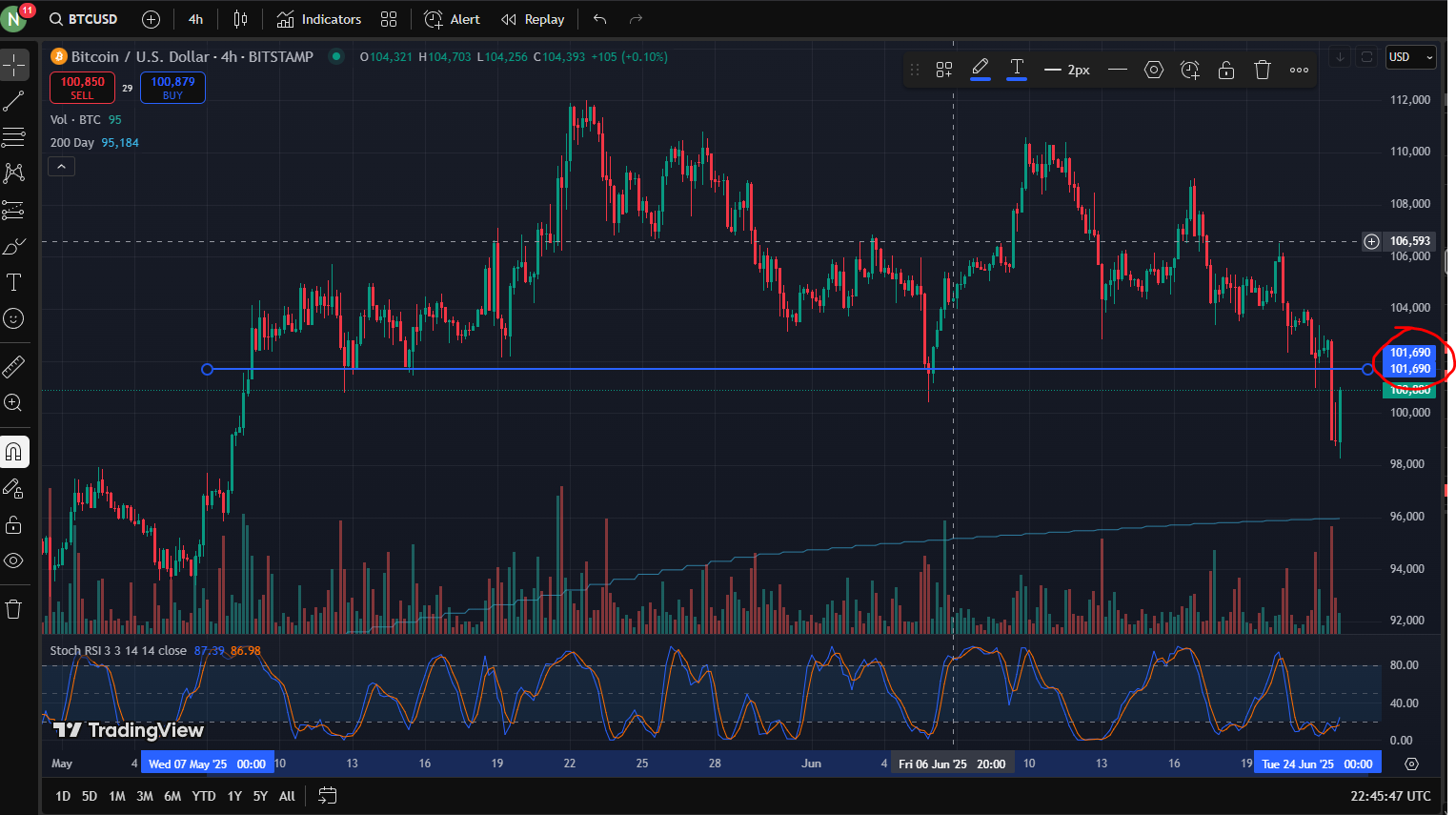Screen dimensions: 1456x815
Task: Open the Indicators dialog
Action: [319, 19]
